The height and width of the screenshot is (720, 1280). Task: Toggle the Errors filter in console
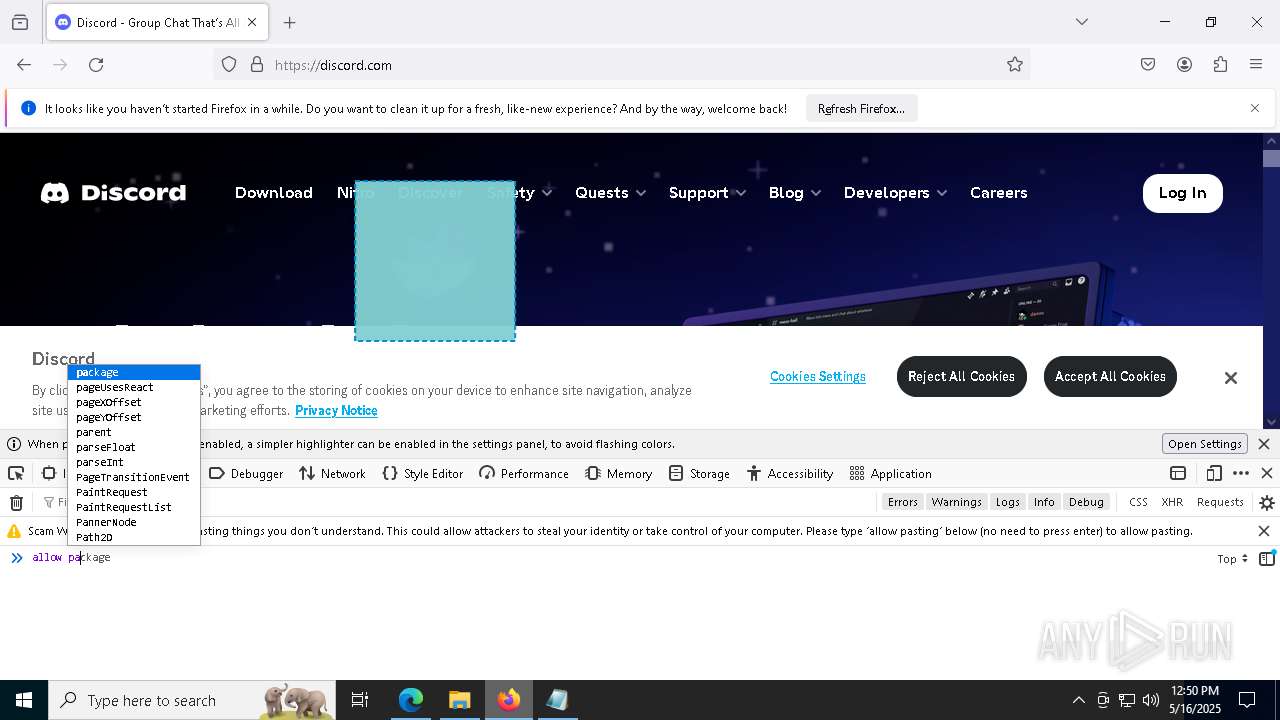[x=902, y=502]
